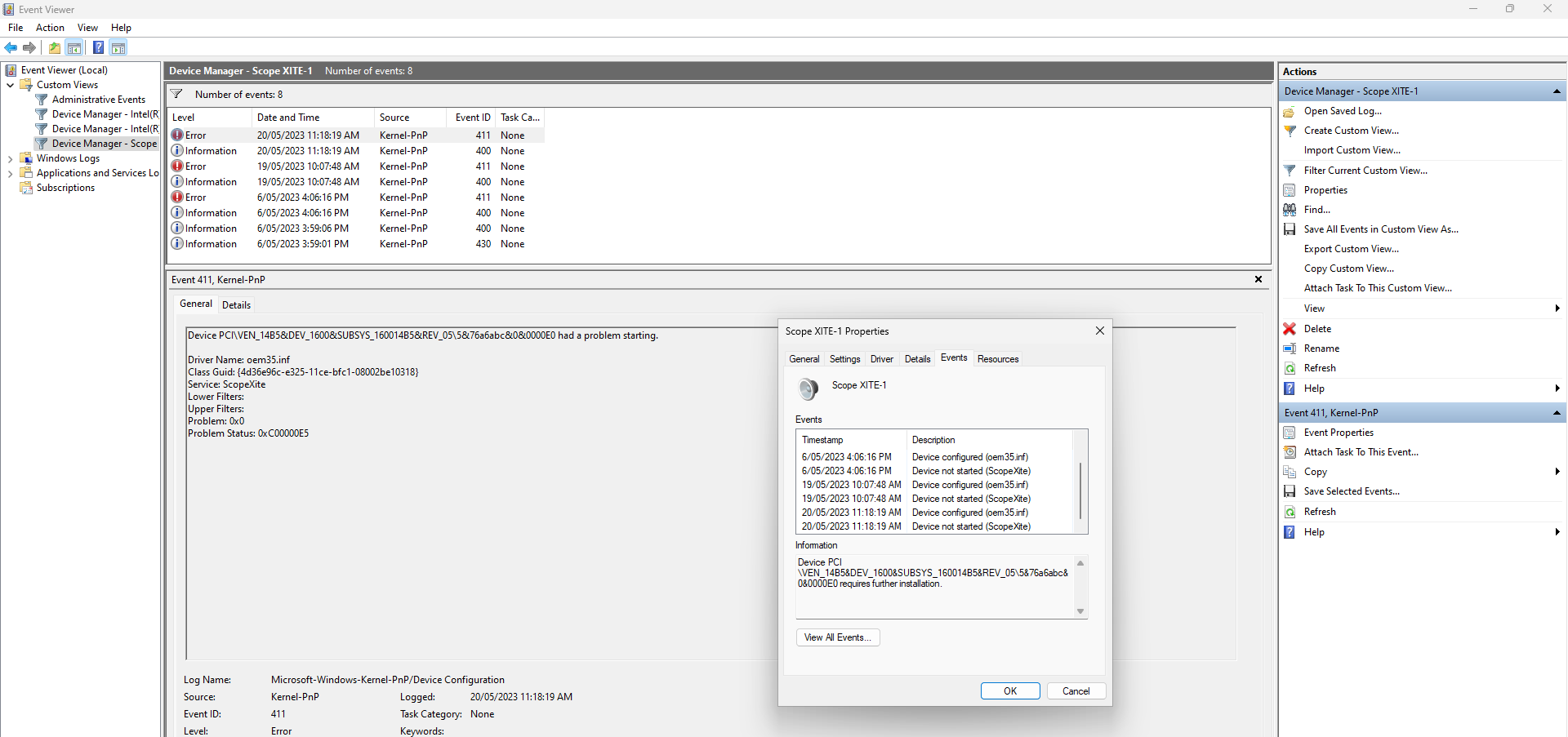Expand Applications and Services Logs node
This screenshot has height=737, width=1568.
click(x=10, y=173)
